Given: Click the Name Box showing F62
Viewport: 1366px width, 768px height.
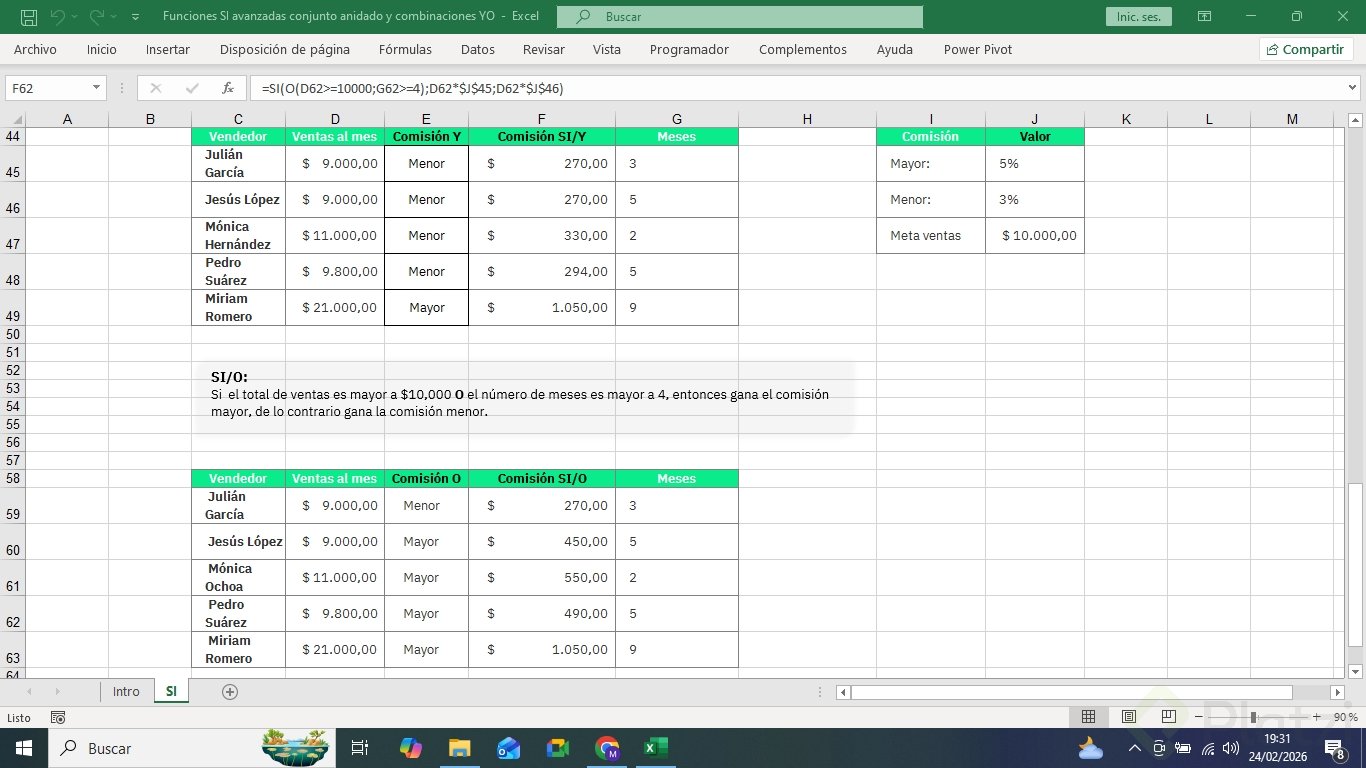Looking at the screenshot, I should point(48,88).
